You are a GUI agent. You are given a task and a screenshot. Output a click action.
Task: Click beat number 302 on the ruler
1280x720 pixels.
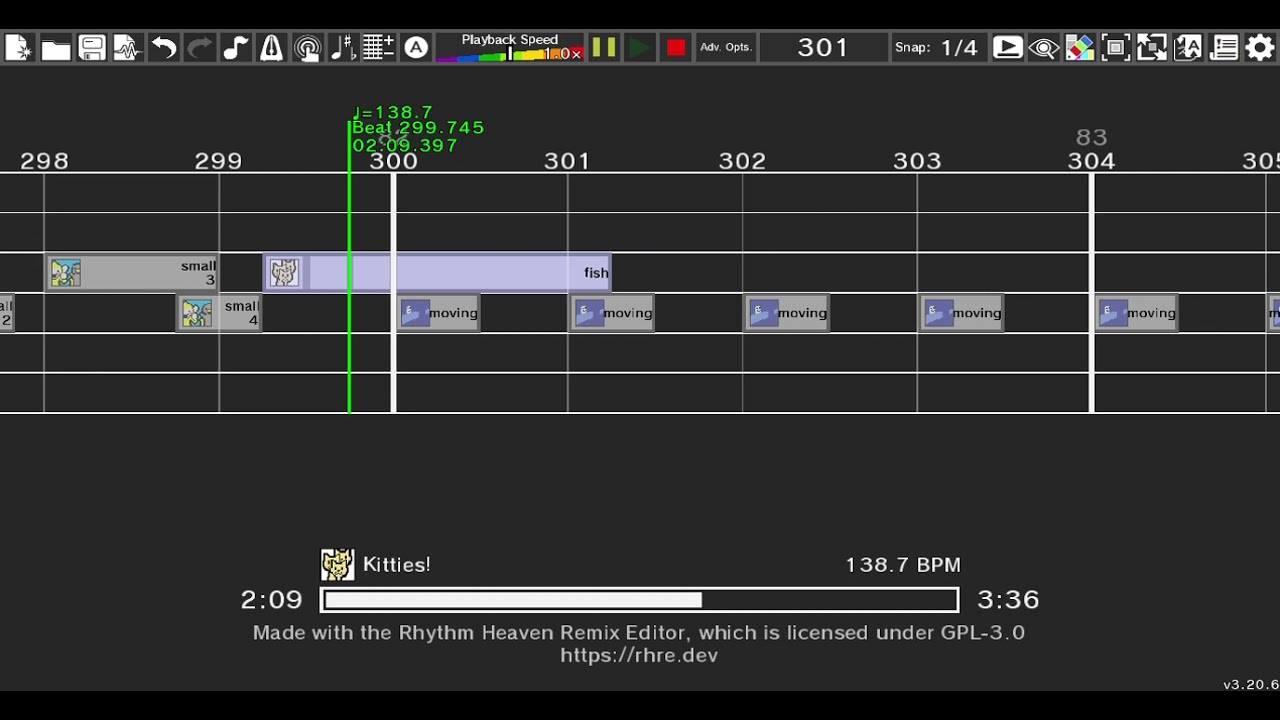pos(742,161)
